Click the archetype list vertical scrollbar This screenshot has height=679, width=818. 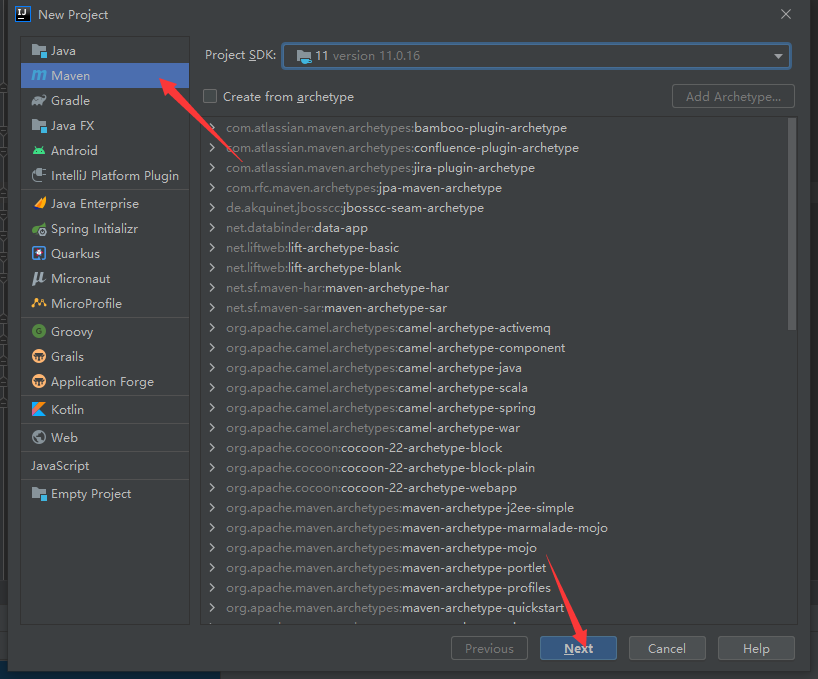tap(792, 224)
